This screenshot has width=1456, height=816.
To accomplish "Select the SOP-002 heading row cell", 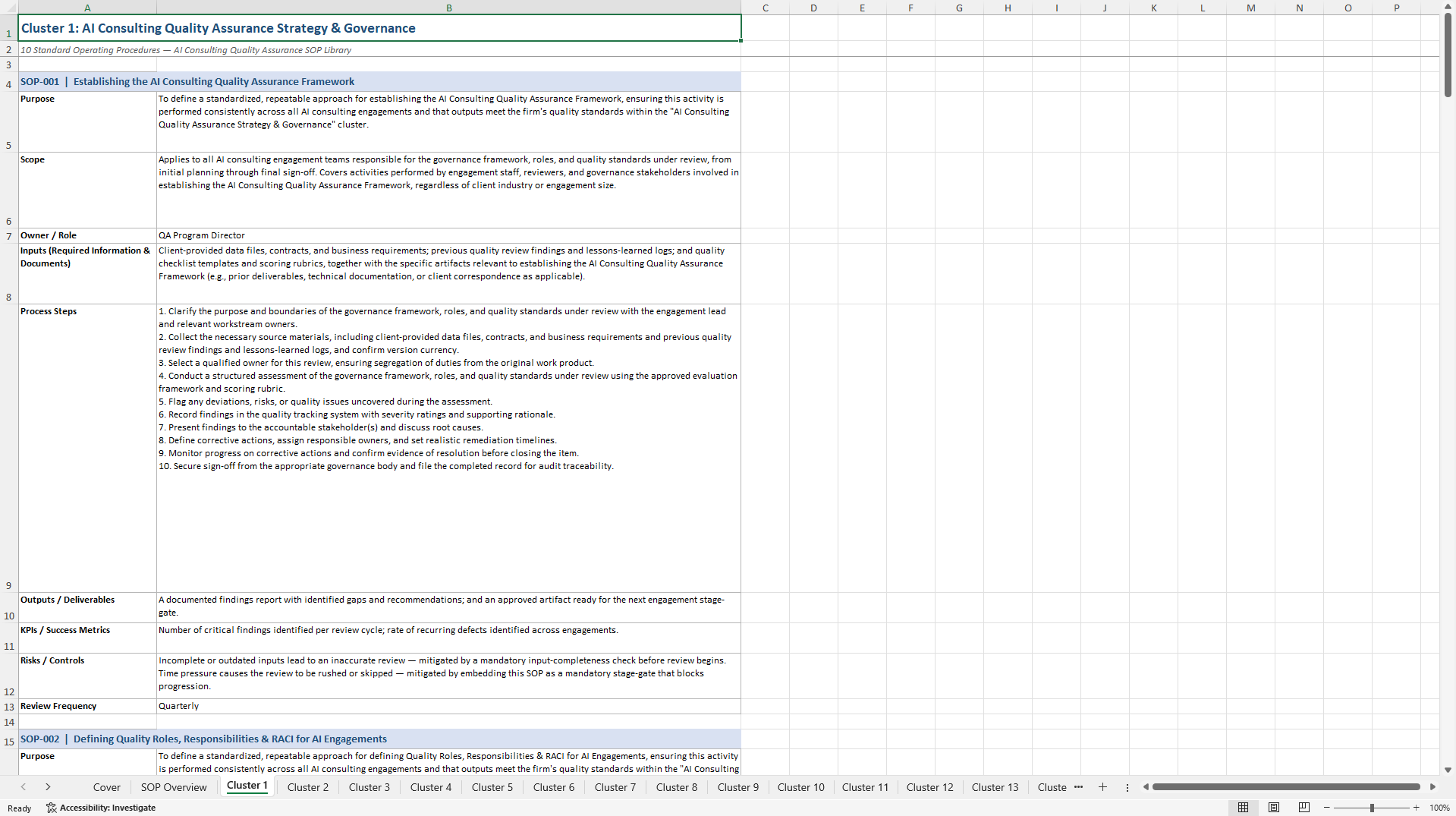I will 379,739.
